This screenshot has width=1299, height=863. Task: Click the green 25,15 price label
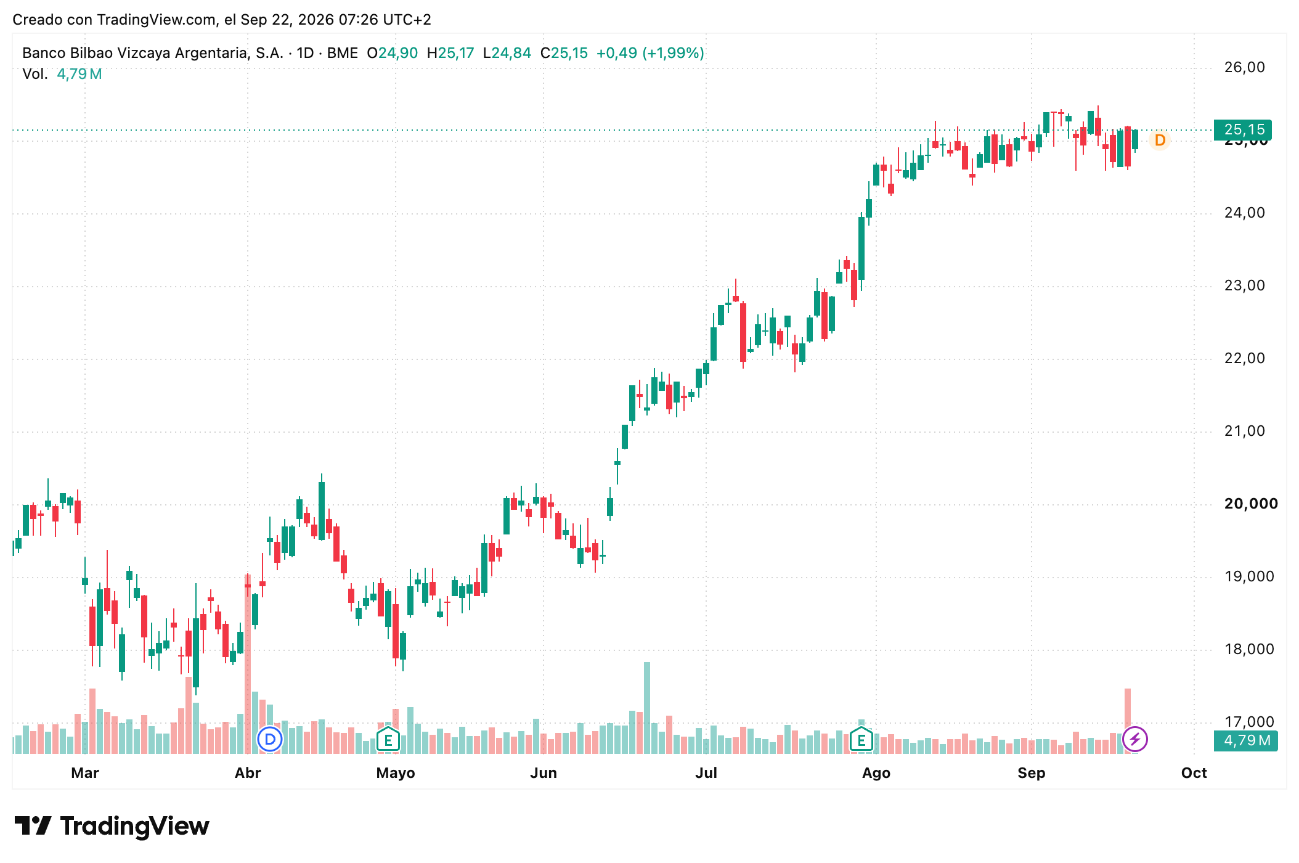[x=1245, y=130]
